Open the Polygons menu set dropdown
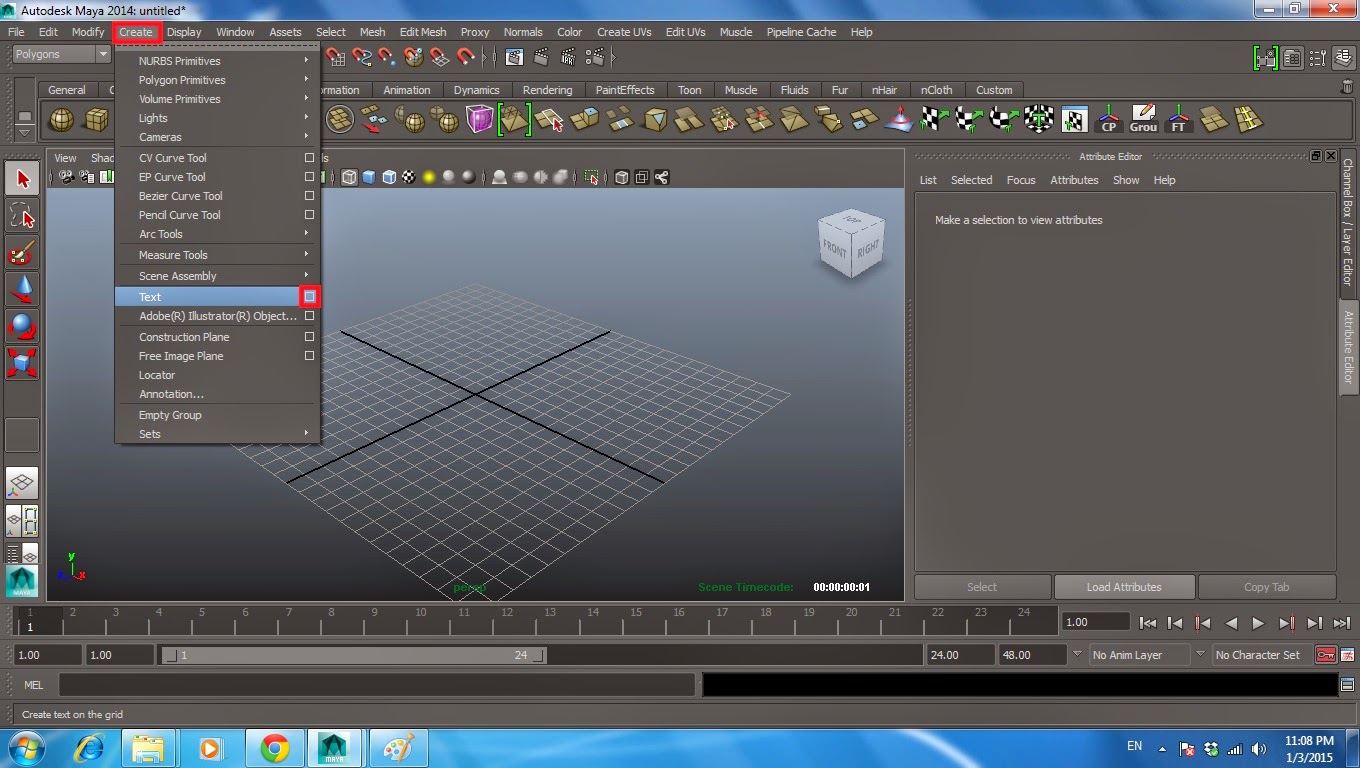 point(60,54)
